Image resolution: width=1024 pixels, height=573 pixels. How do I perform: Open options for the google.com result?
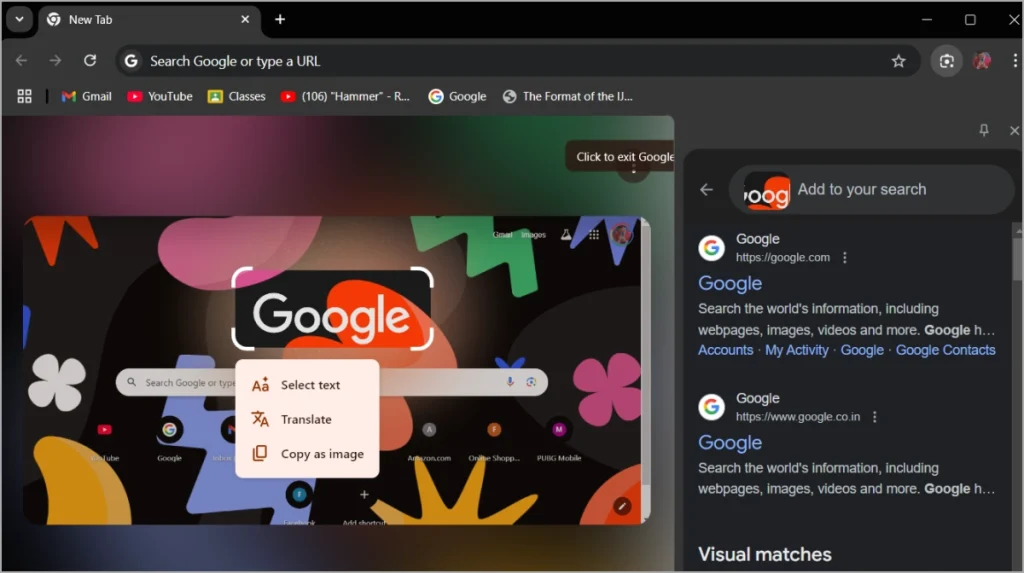[845, 257]
